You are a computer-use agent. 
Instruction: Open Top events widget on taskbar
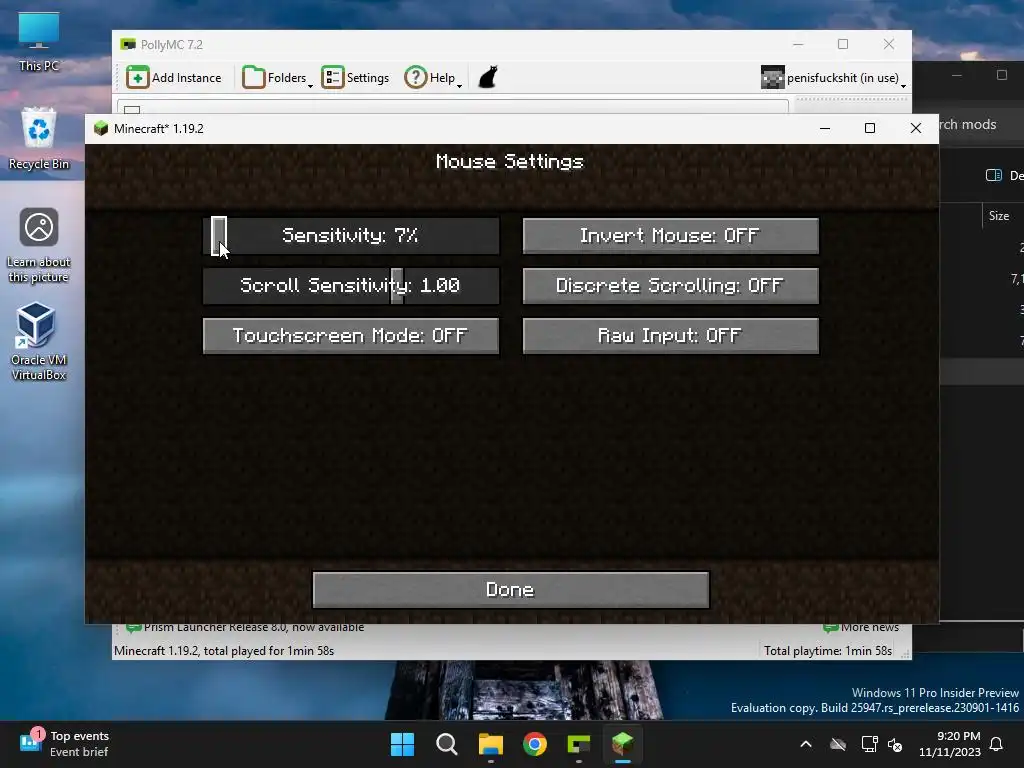pos(65,744)
